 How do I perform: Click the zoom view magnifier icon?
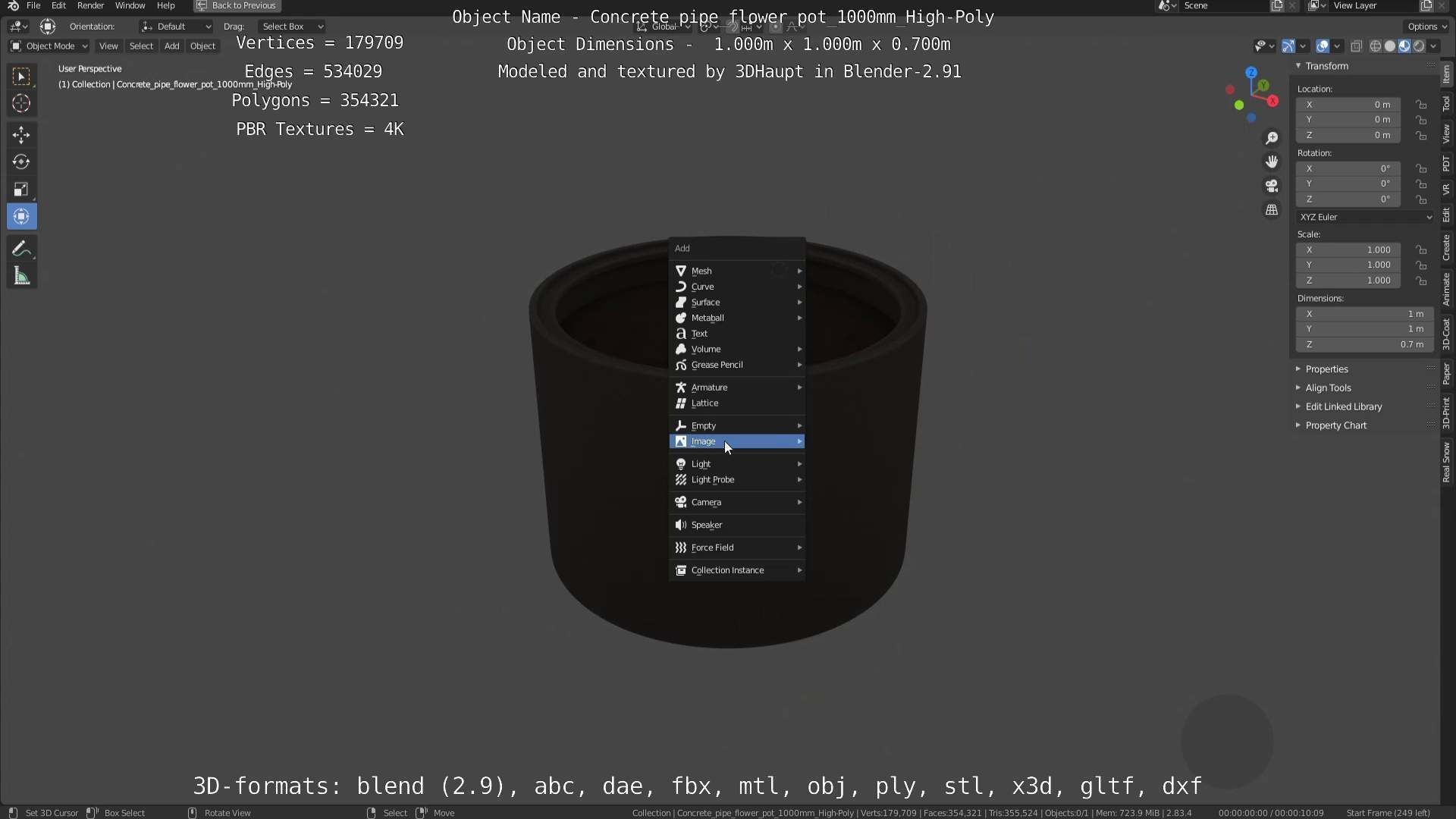(1272, 138)
